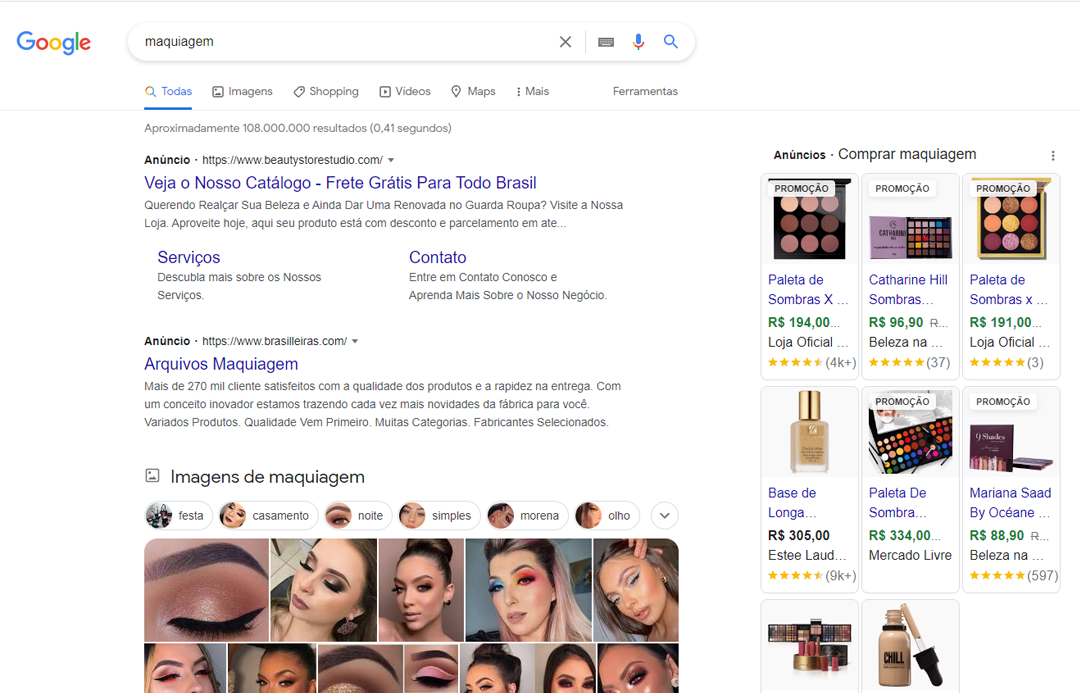The height and width of the screenshot is (693, 1080).
Task: Click inside the maquiagem search field
Action: [x=340, y=42]
